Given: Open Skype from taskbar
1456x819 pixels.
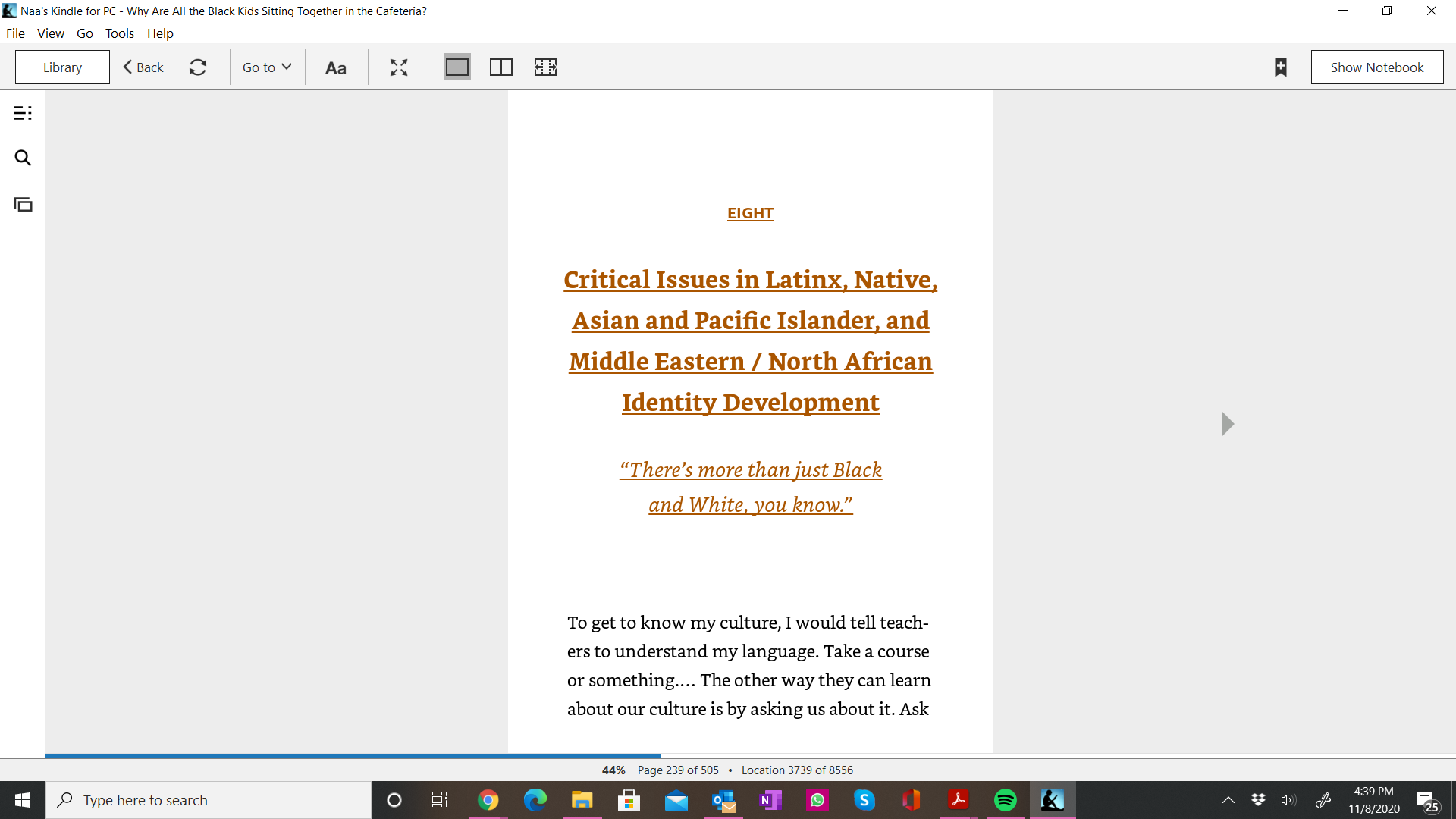Looking at the screenshot, I should tap(864, 800).
